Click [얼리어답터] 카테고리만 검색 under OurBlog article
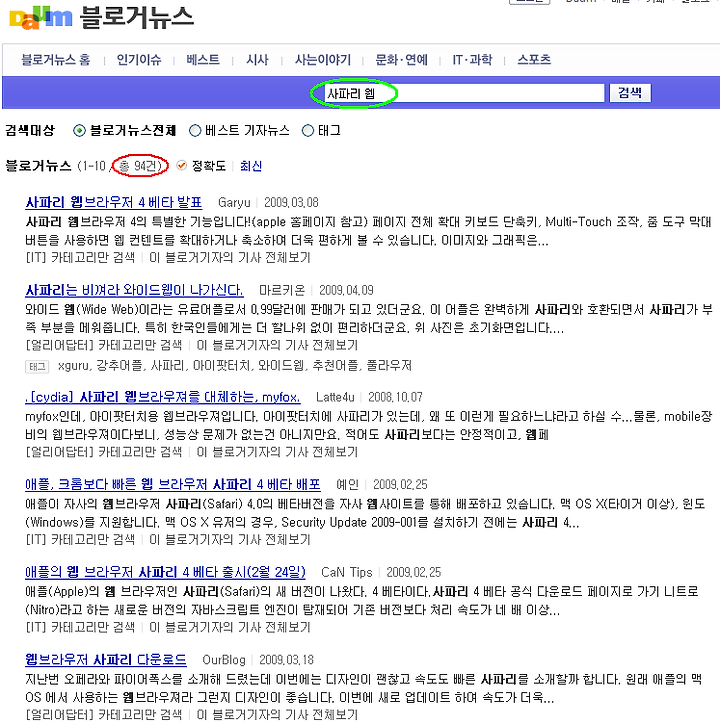Screen dimensions: 720x724 (x=104, y=715)
